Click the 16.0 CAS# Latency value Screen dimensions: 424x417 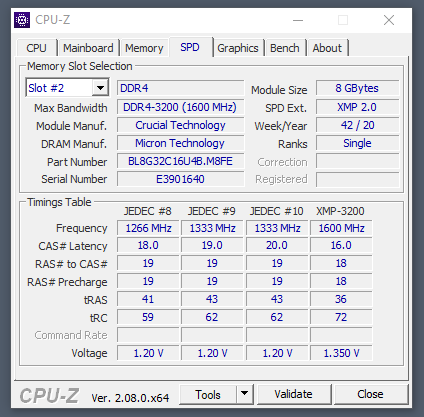pos(341,245)
